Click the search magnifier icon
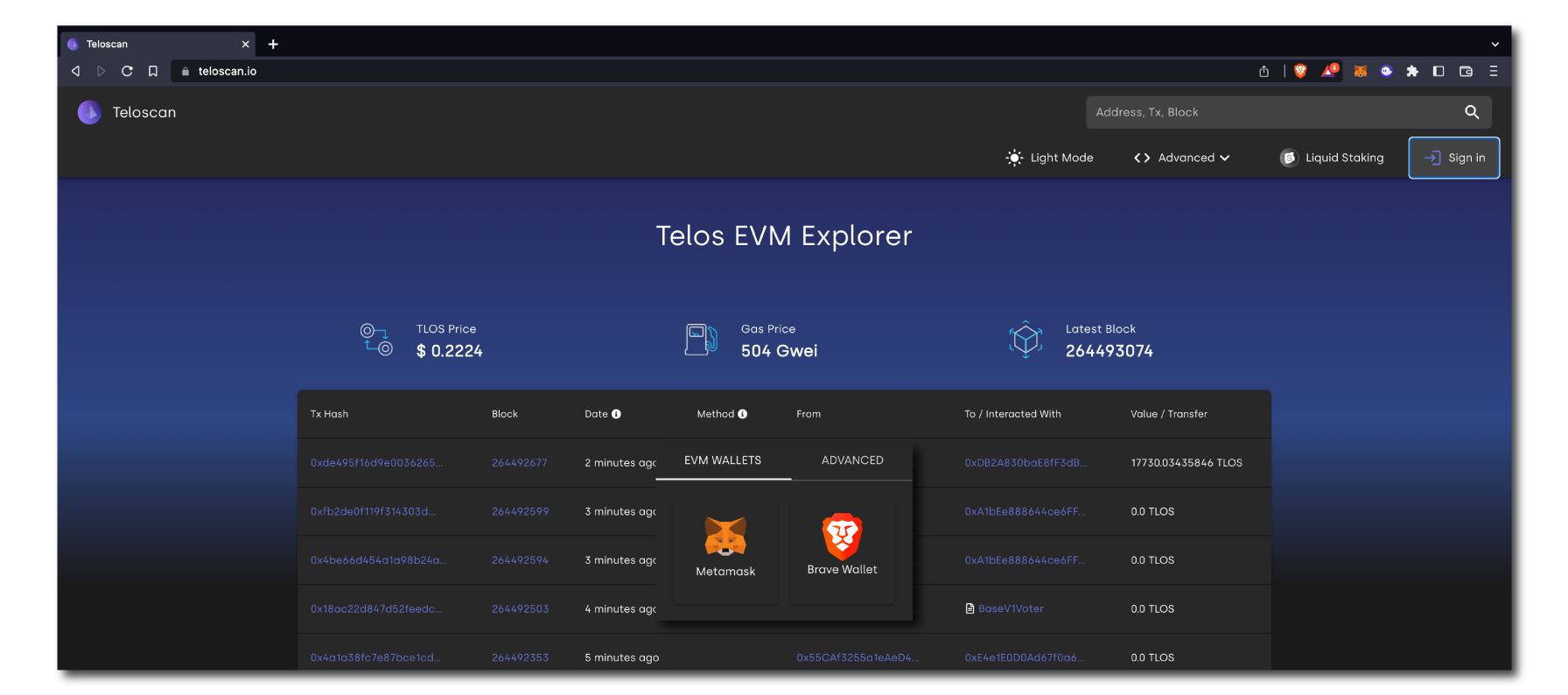1568x695 pixels. [1472, 112]
